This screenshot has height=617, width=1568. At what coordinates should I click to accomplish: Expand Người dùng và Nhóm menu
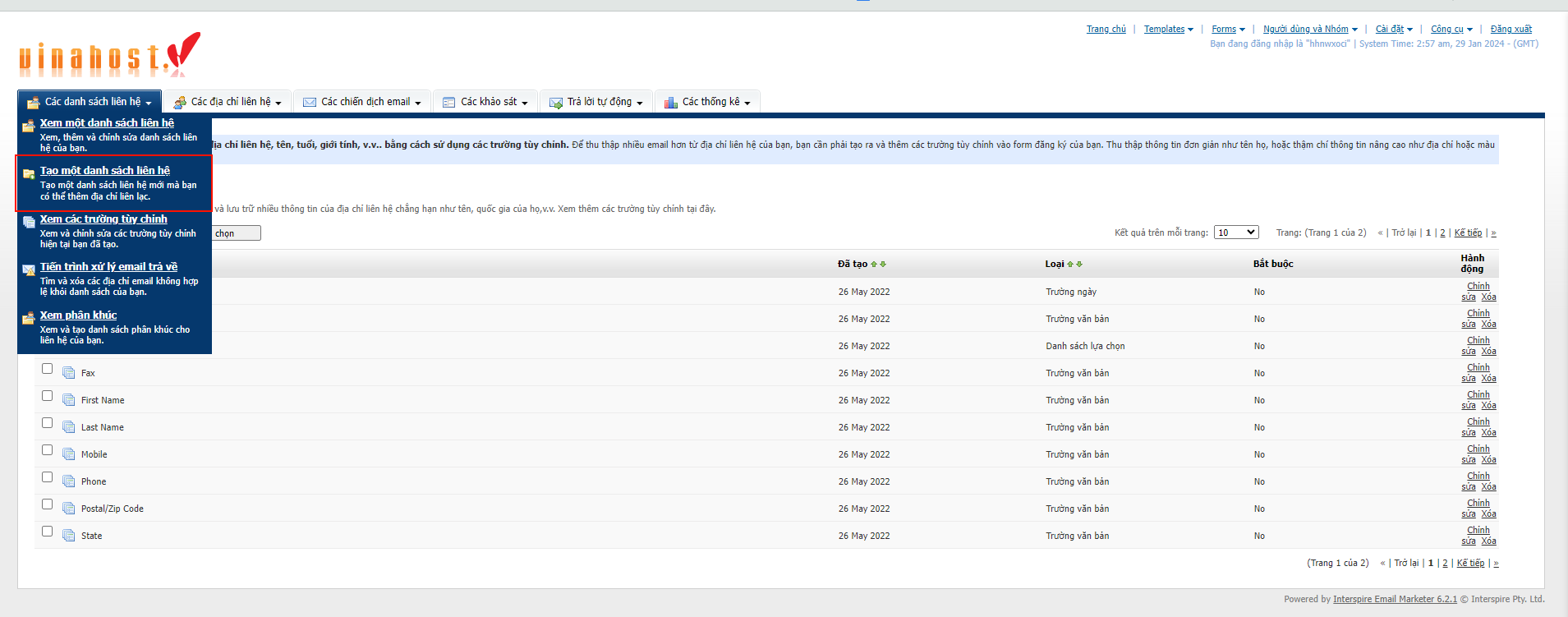coord(1309,29)
